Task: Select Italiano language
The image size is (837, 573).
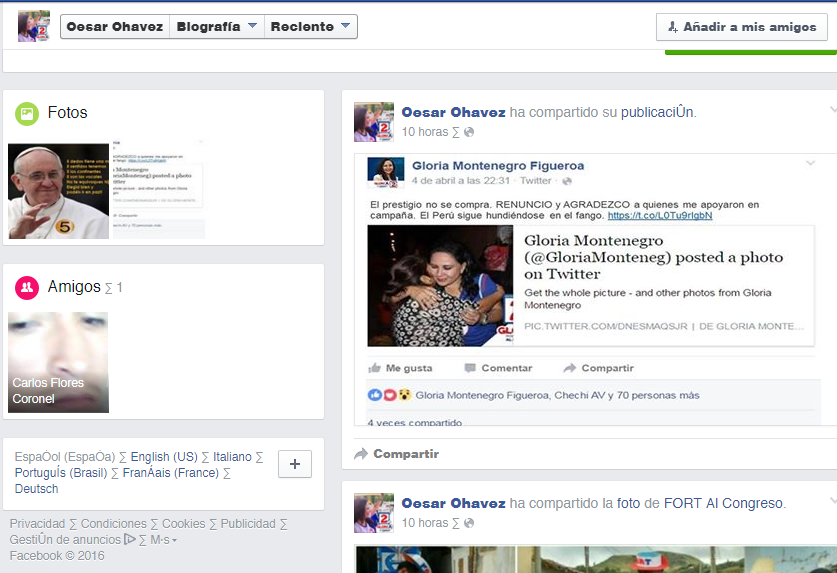Action: click(x=232, y=457)
